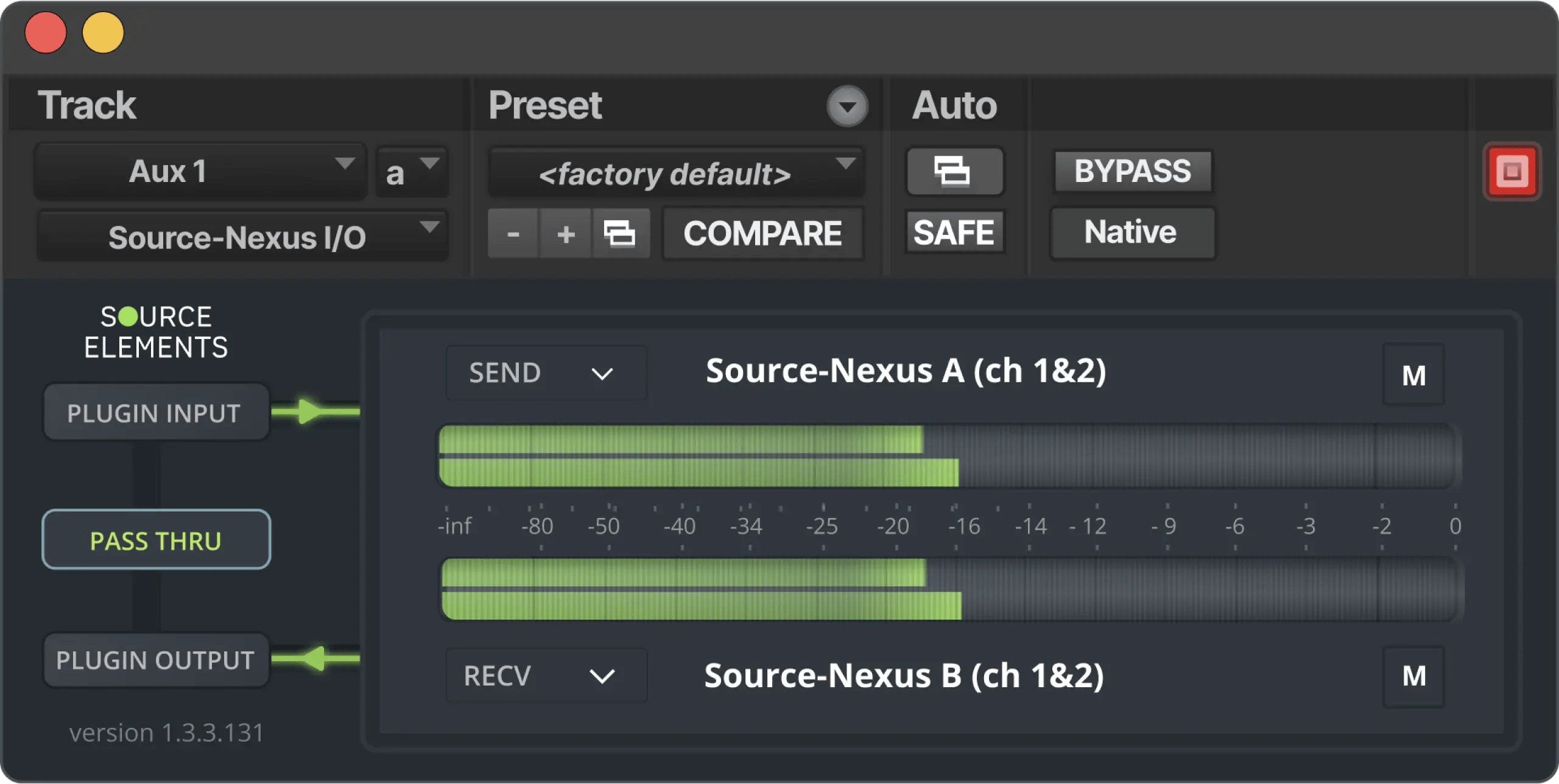Open the RECV routing dropdown
This screenshot has width=1559, height=784.
coord(545,676)
